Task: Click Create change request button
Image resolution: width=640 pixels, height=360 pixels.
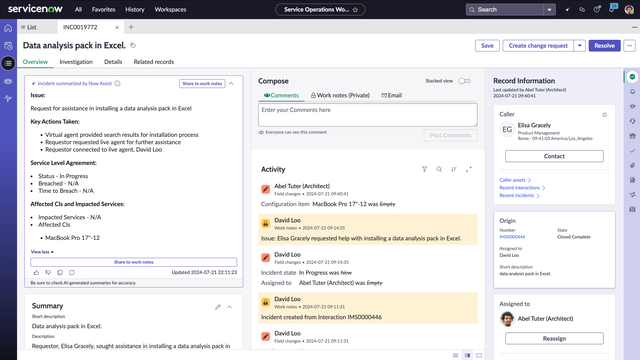Action: [x=538, y=46]
